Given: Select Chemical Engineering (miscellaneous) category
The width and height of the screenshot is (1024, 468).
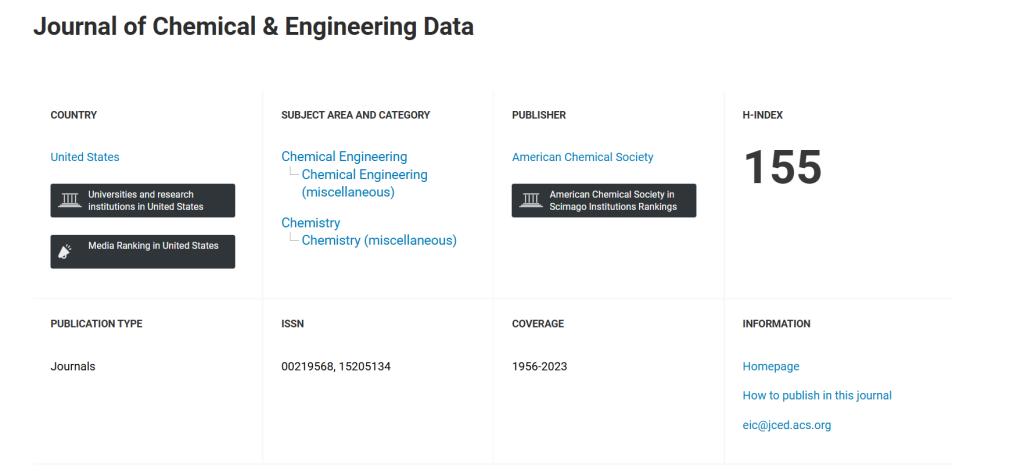Looking at the screenshot, I should [364, 183].
